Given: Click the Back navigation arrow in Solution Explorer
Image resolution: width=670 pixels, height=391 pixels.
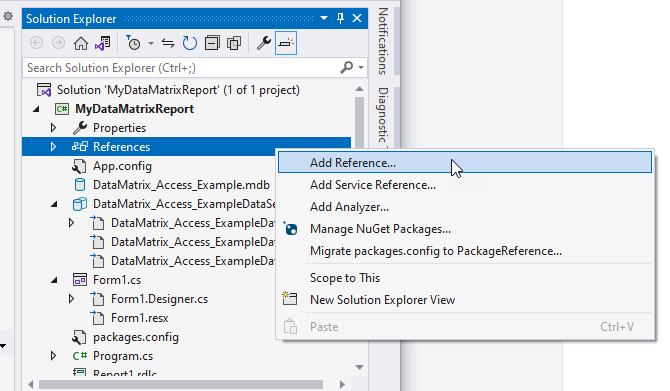Looking at the screenshot, I should point(36,43).
